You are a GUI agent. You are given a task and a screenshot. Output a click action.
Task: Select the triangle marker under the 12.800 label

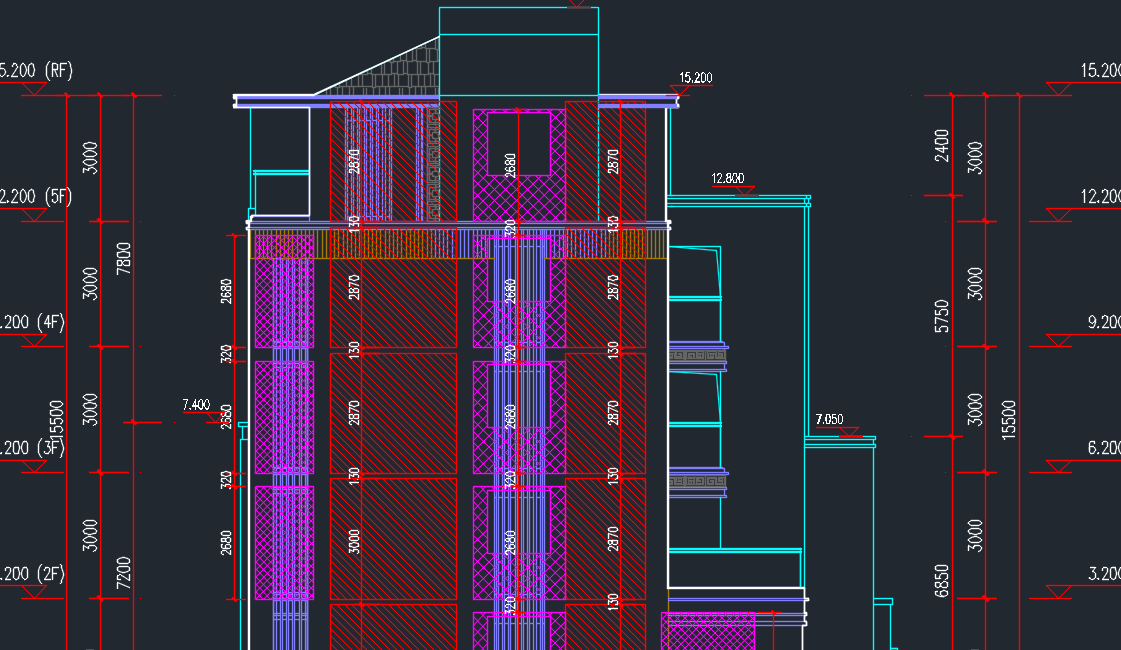pos(742,190)
